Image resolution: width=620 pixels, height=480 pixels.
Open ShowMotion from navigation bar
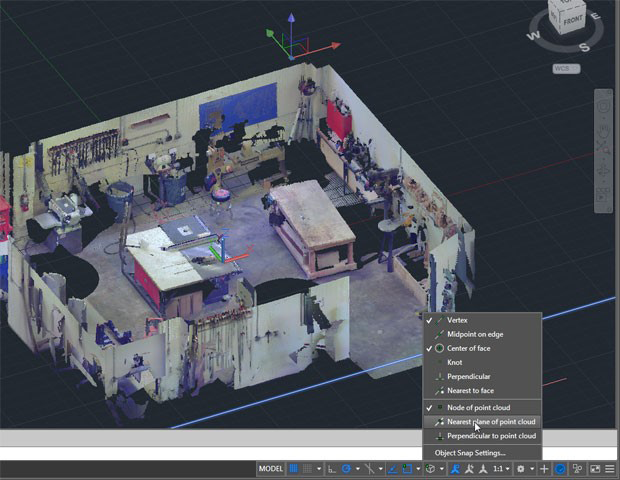pyautogui.click(x=604, y=195)
